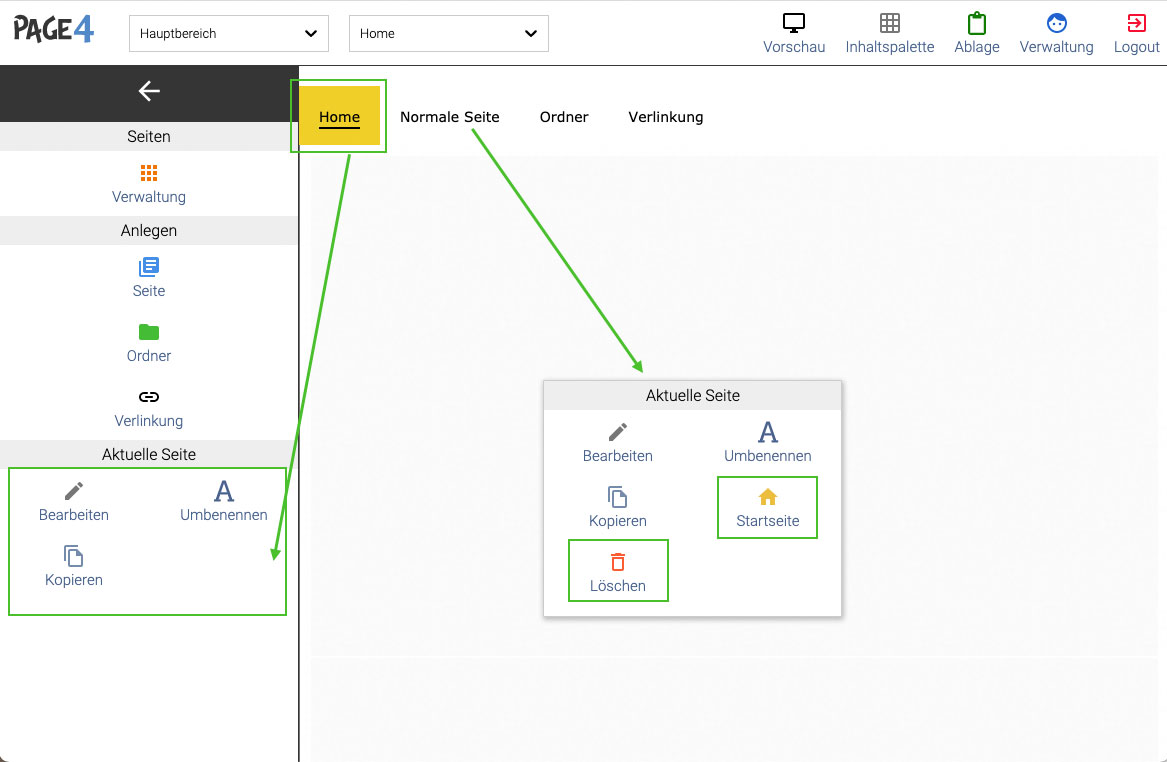Create a Verlinkung via link icon
The image size is (1167, 762).
(x=149, y=397)
